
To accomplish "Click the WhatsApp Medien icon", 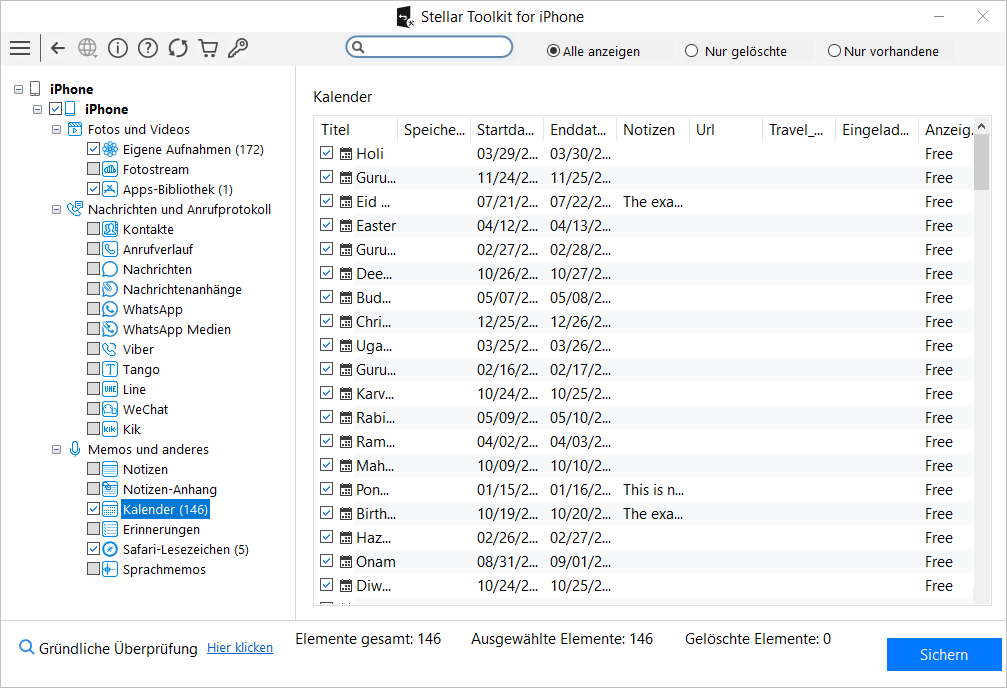I will coord(110,329).
